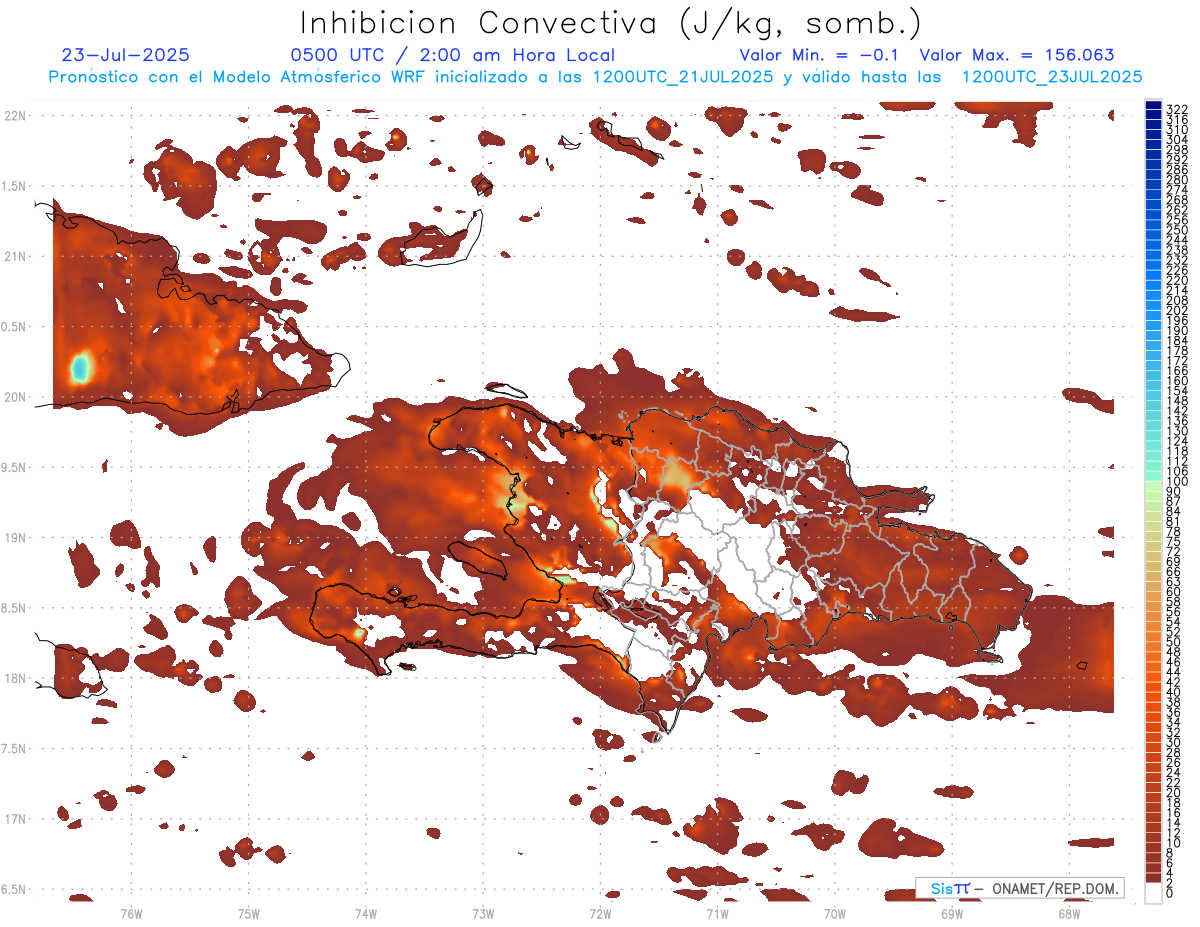This screenshot has width=1200, height=927.
Task: Click the "18N" latitude label
Action: (14, 678)
